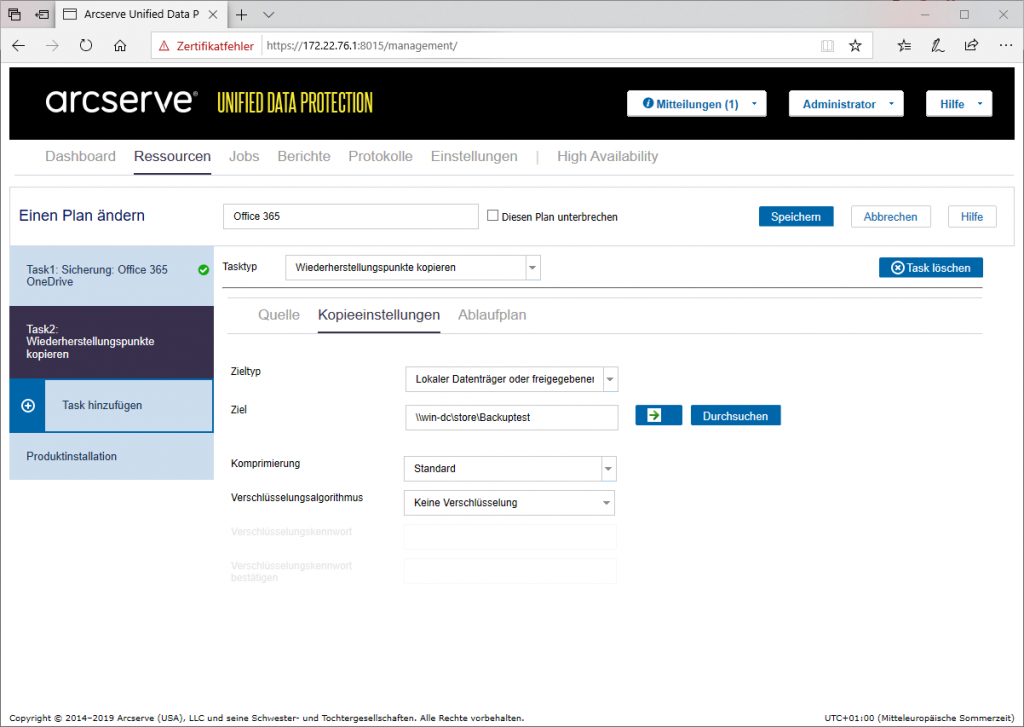Click the Ziel path input field
1024x727 pixels.
click(511, 417)
